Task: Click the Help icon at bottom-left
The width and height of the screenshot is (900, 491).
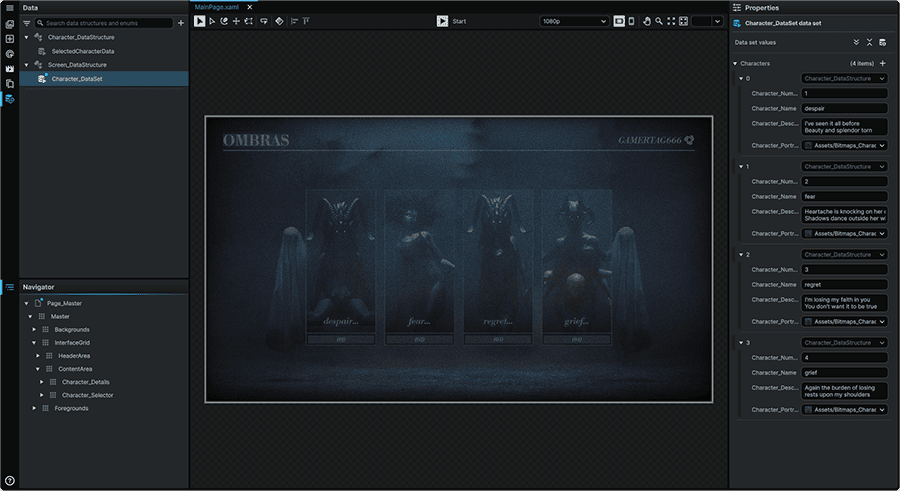Action: tap(9, 481)
